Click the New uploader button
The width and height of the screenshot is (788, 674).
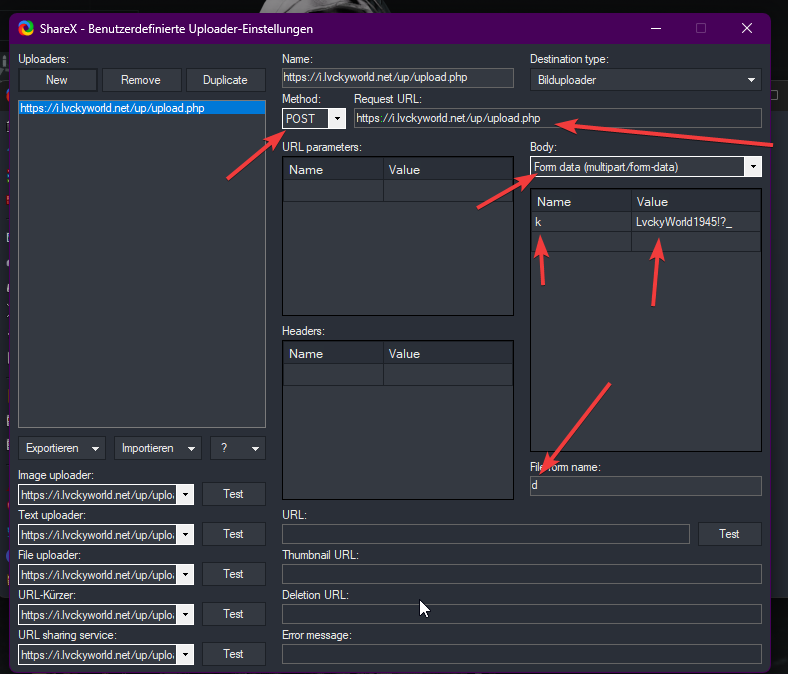pos(57,80)
